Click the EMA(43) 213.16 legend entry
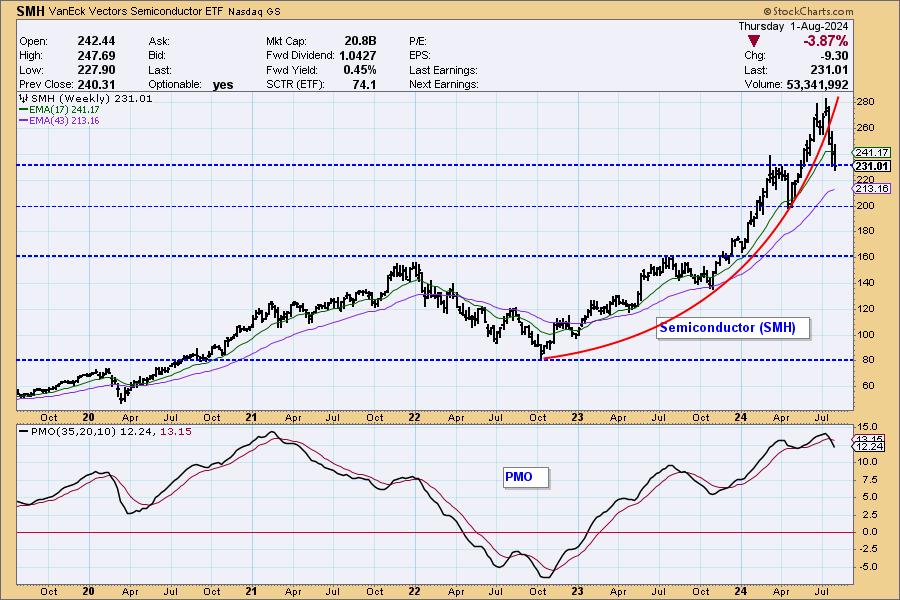The height and width of the screenshot is (600, 900). [x=59, y=121]
